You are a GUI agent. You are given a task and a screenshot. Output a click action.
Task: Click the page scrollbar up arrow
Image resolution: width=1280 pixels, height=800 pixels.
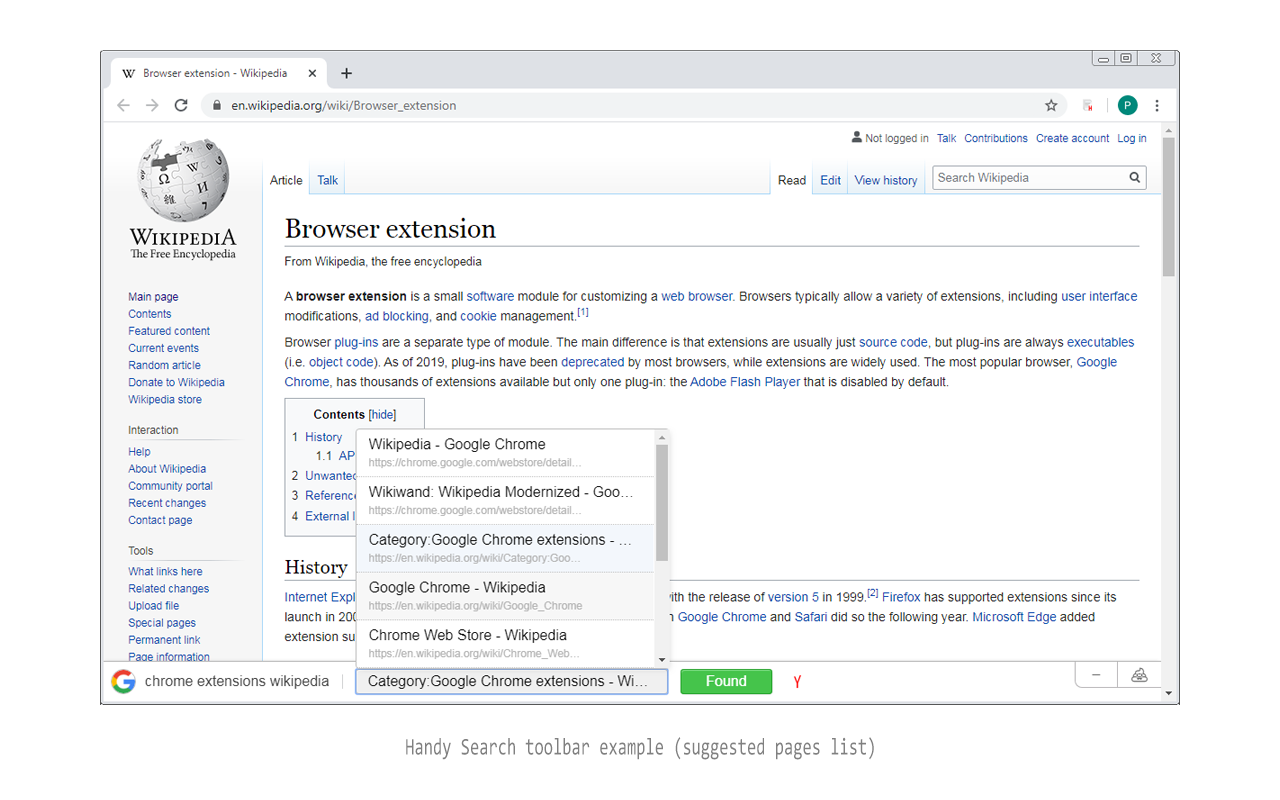click(1168, 131)
